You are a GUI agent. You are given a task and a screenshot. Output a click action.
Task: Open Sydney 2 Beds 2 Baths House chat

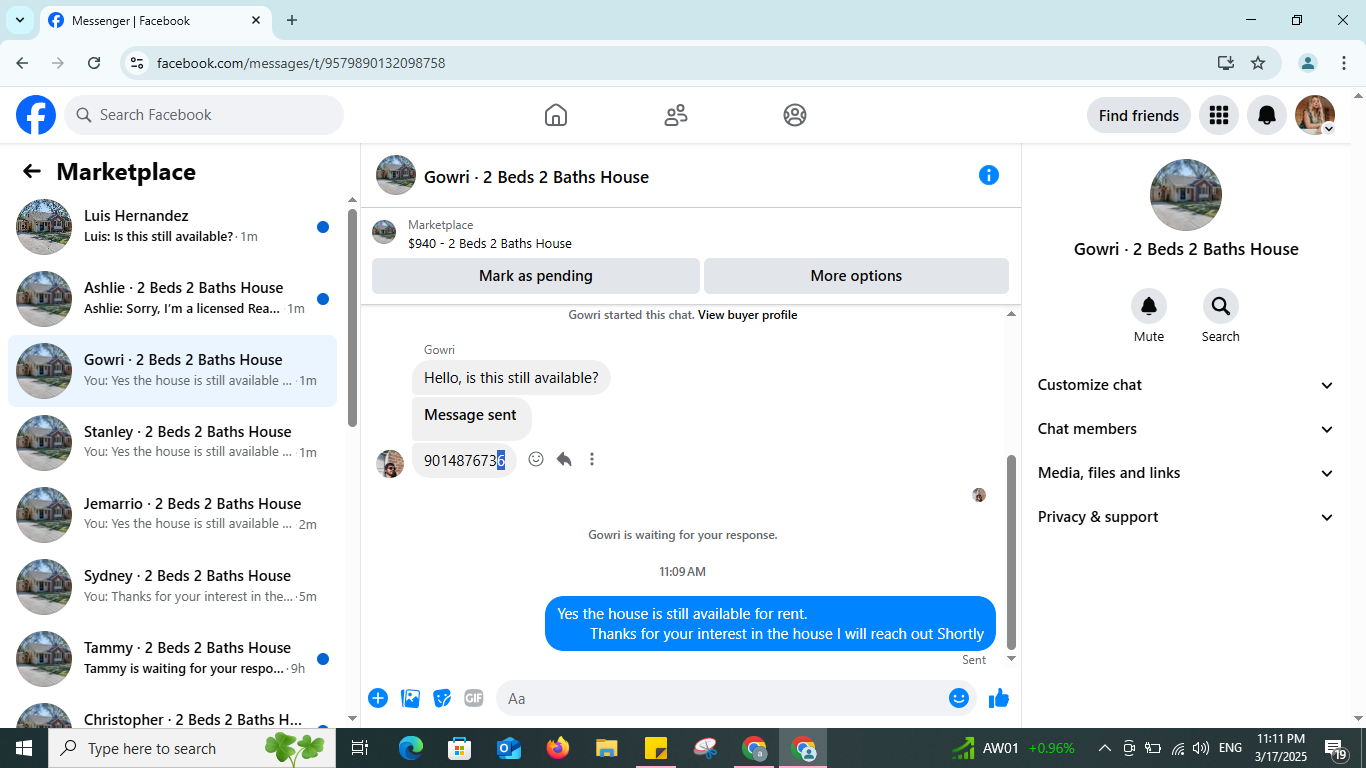click(172, 587)
